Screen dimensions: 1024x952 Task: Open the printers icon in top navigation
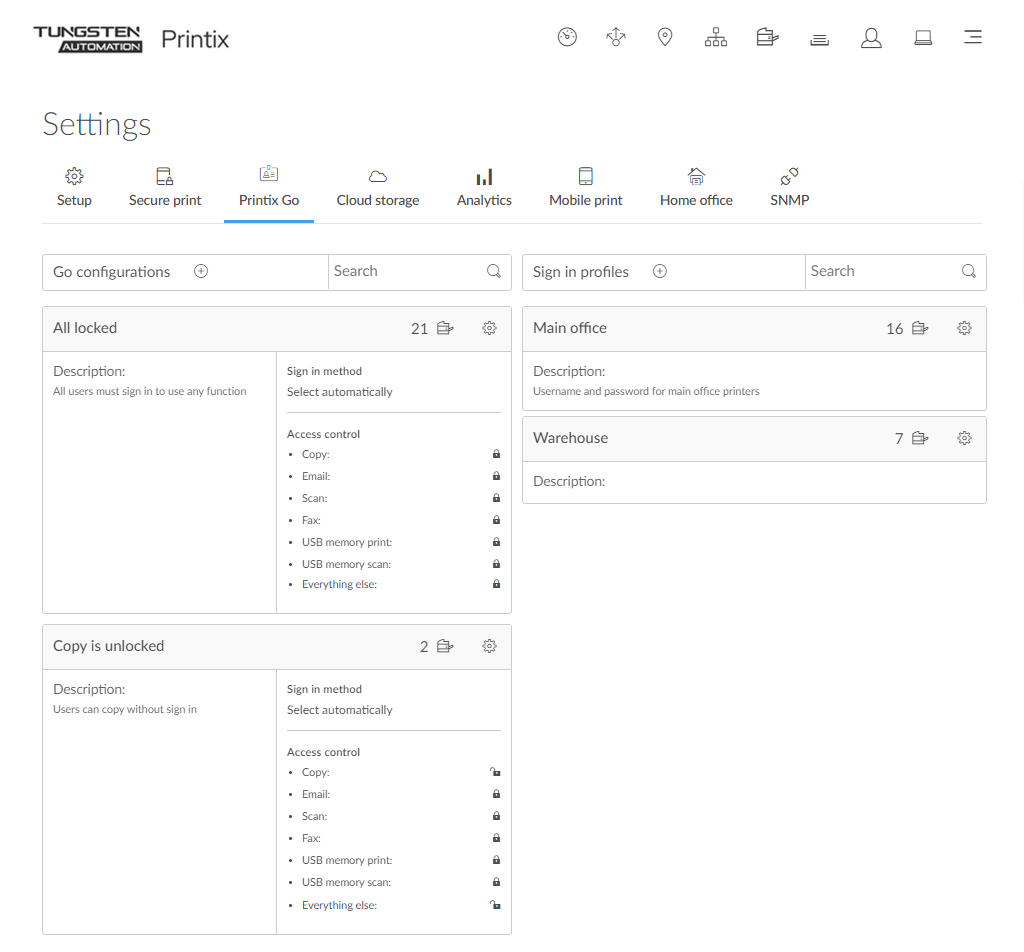tap(767, 38)
